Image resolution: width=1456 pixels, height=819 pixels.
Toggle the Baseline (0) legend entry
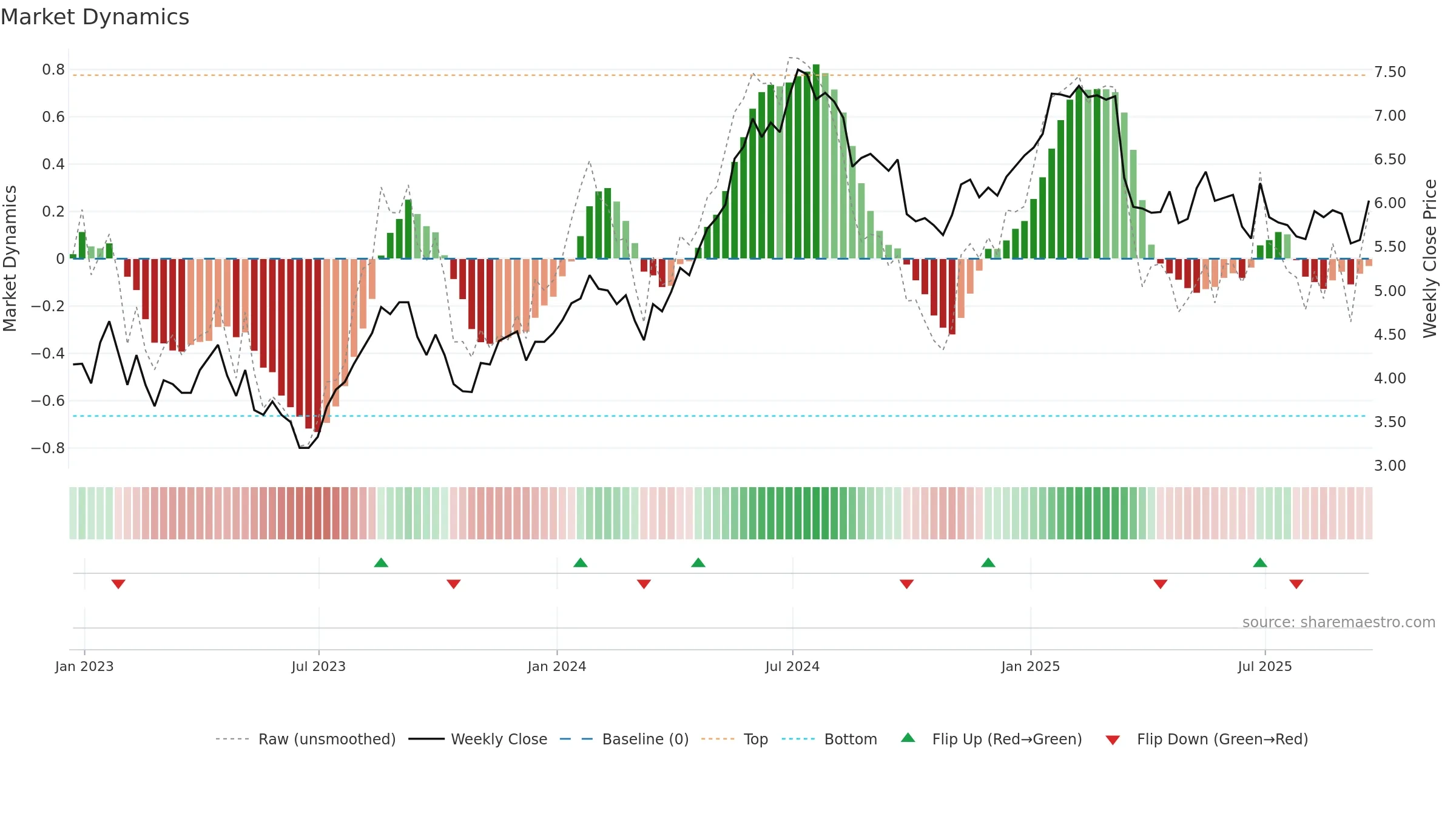[624, 739]
